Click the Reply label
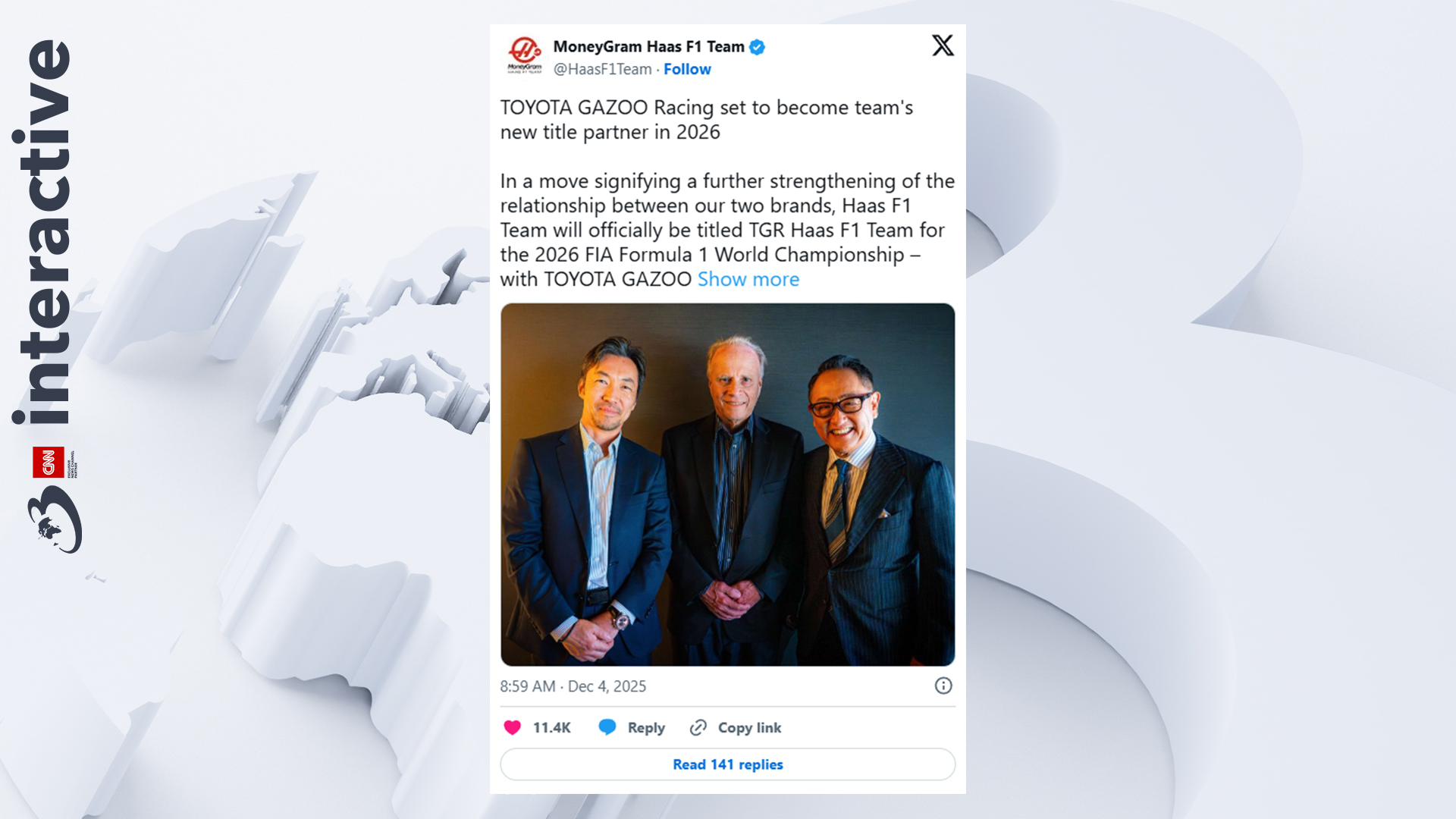Screen dimensions: 1456x819 (x=646, y=728)
